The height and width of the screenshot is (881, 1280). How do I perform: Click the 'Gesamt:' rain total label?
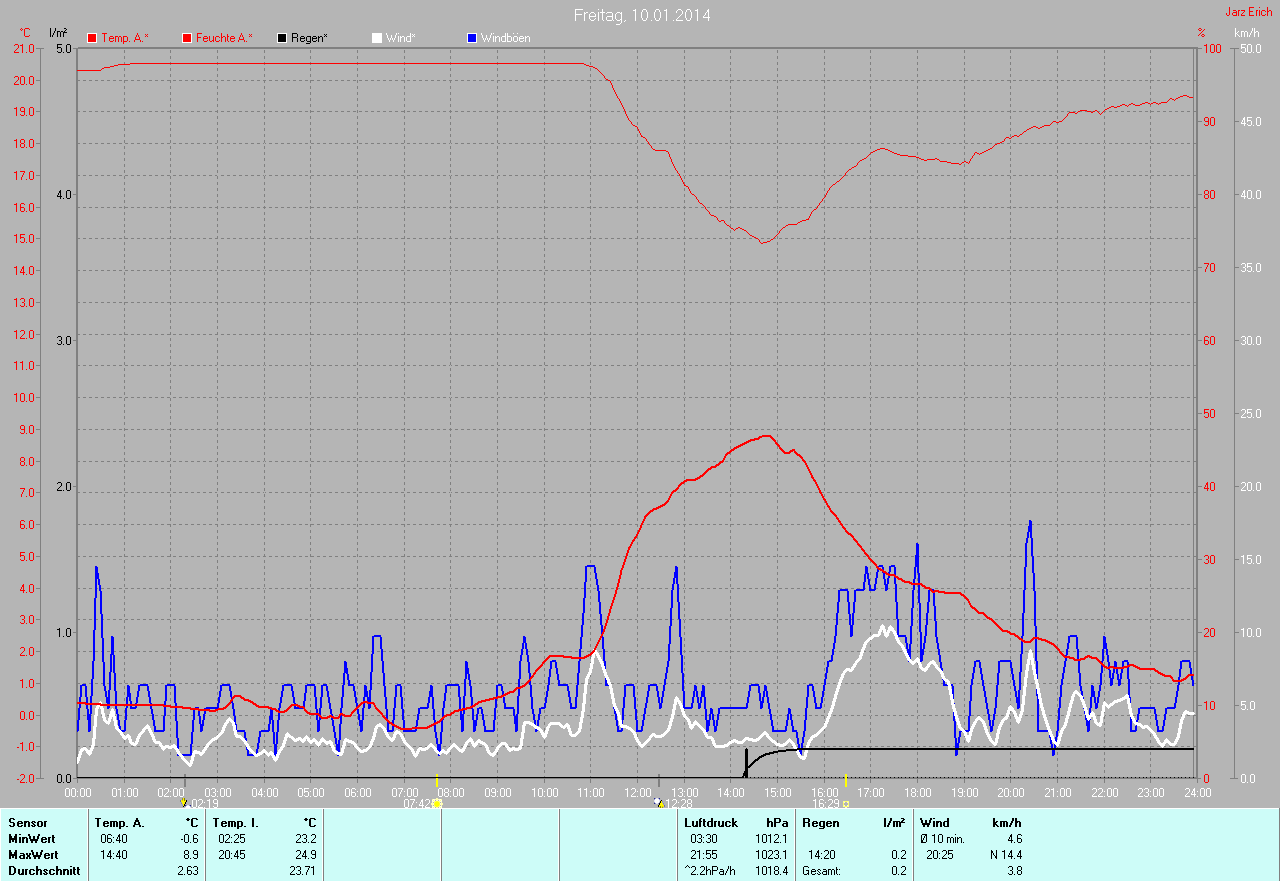point(821,871)
